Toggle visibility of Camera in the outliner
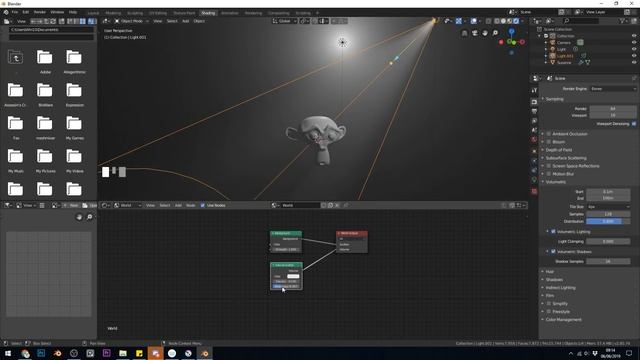 pyautogui.click(x=634, y=42)
